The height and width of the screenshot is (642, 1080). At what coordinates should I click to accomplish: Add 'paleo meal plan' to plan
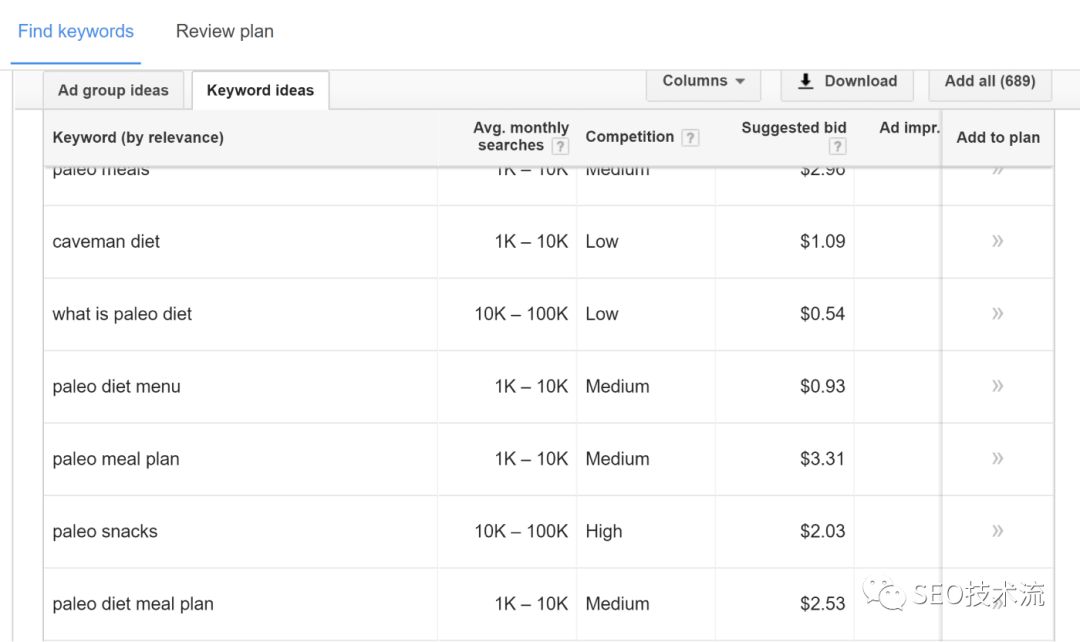tap(997, 459)
